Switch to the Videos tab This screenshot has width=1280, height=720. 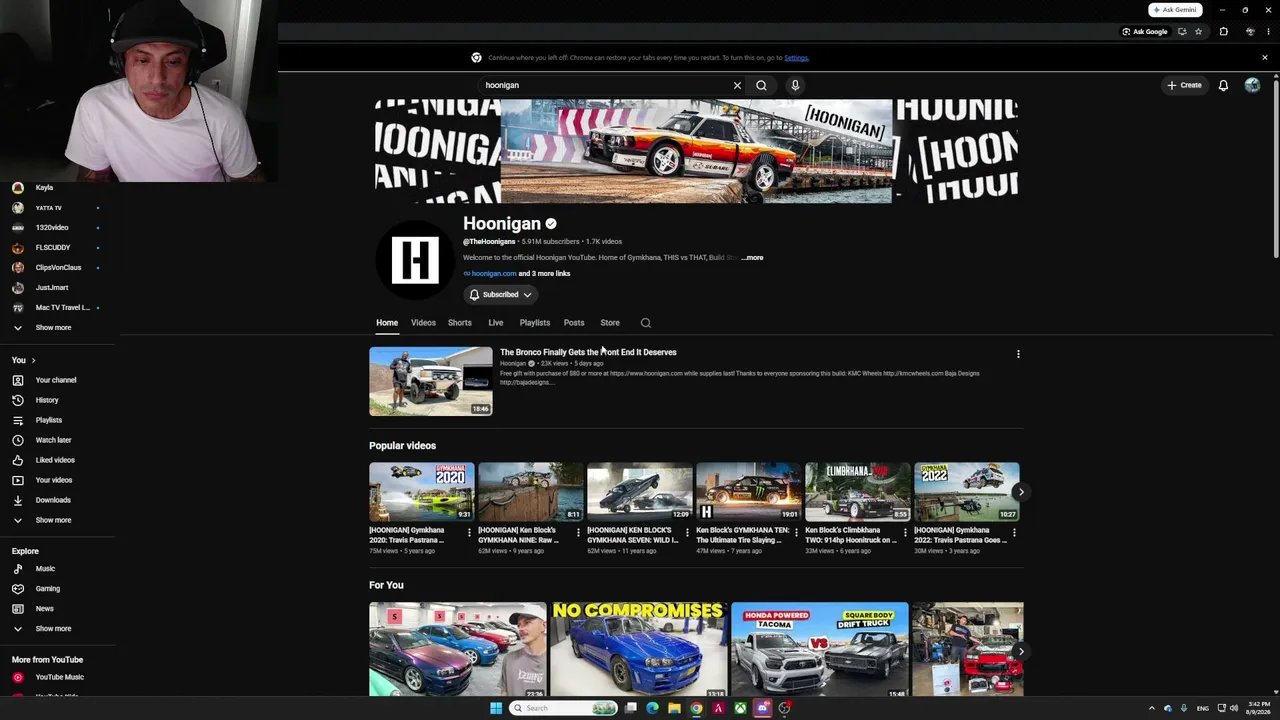point(423,323)
